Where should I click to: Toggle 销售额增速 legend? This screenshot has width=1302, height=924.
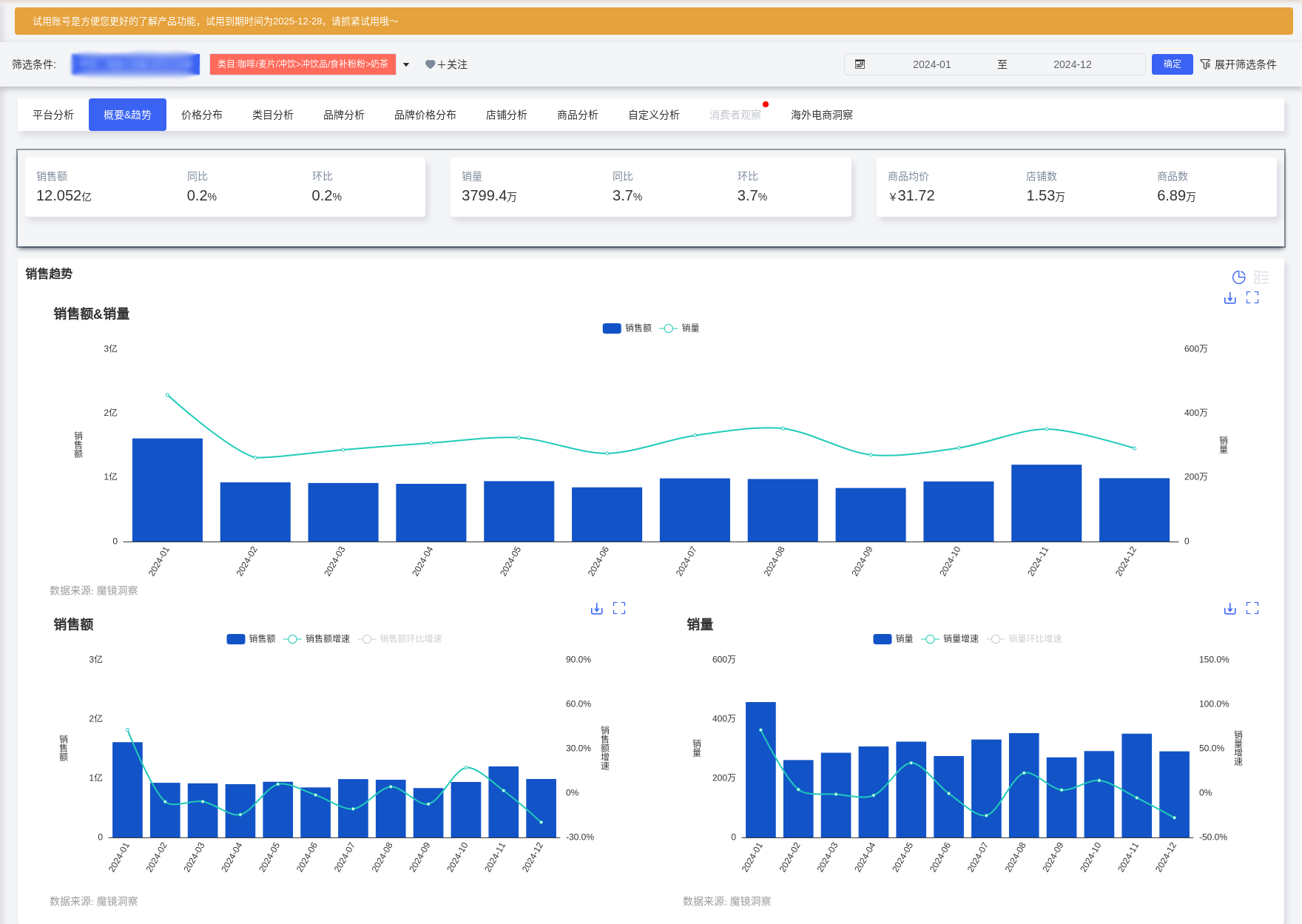click(317, 639)
